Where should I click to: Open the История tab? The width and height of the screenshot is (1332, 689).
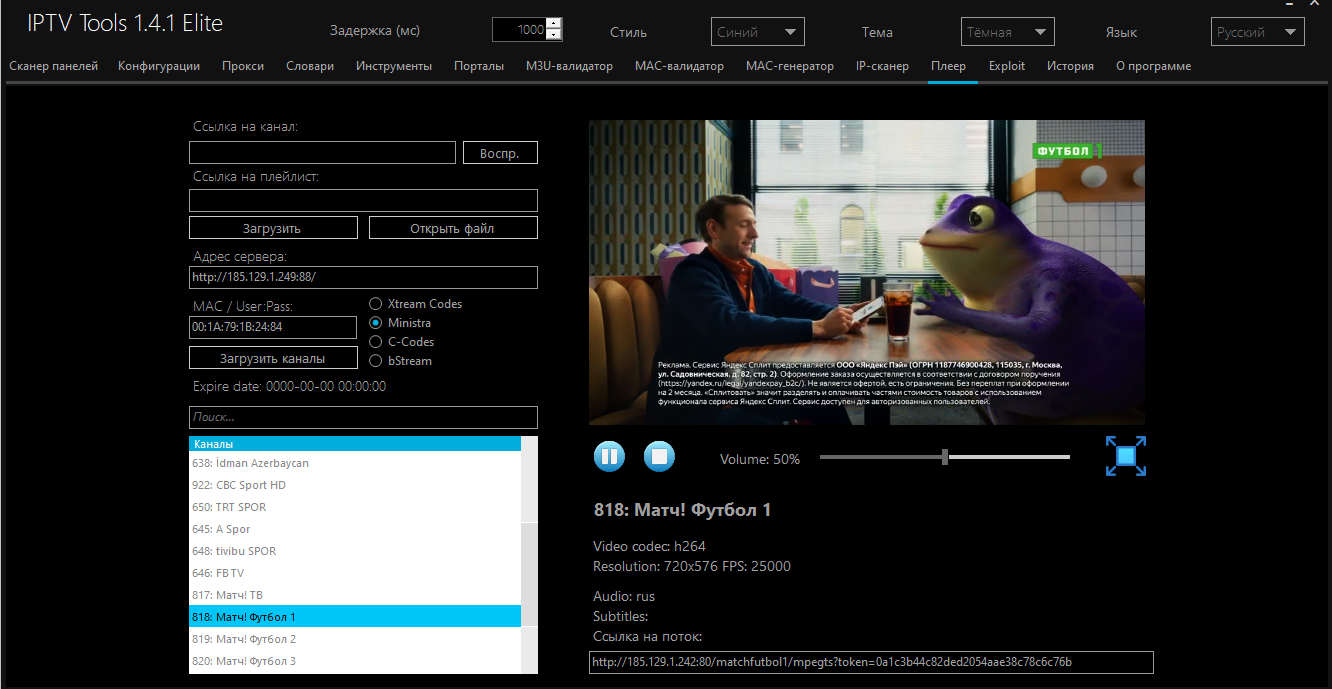(x=1070, y=66)
